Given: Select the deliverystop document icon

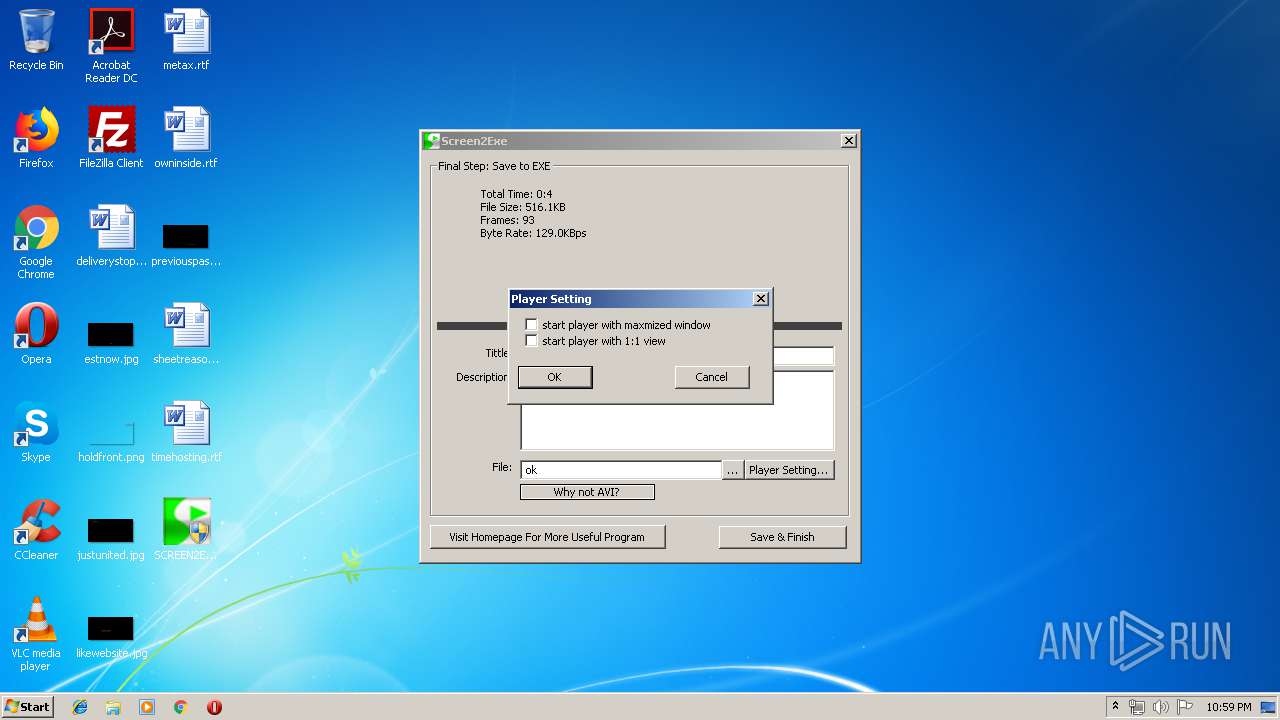Looking at the screenshot, I should click(111, 236).
